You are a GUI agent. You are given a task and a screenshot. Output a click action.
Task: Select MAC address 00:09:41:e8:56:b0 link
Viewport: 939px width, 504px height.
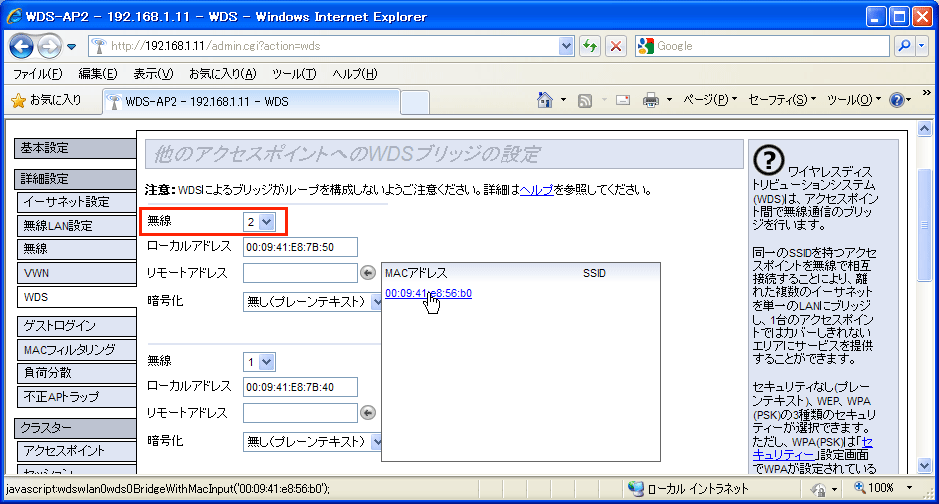click(428, 293)
